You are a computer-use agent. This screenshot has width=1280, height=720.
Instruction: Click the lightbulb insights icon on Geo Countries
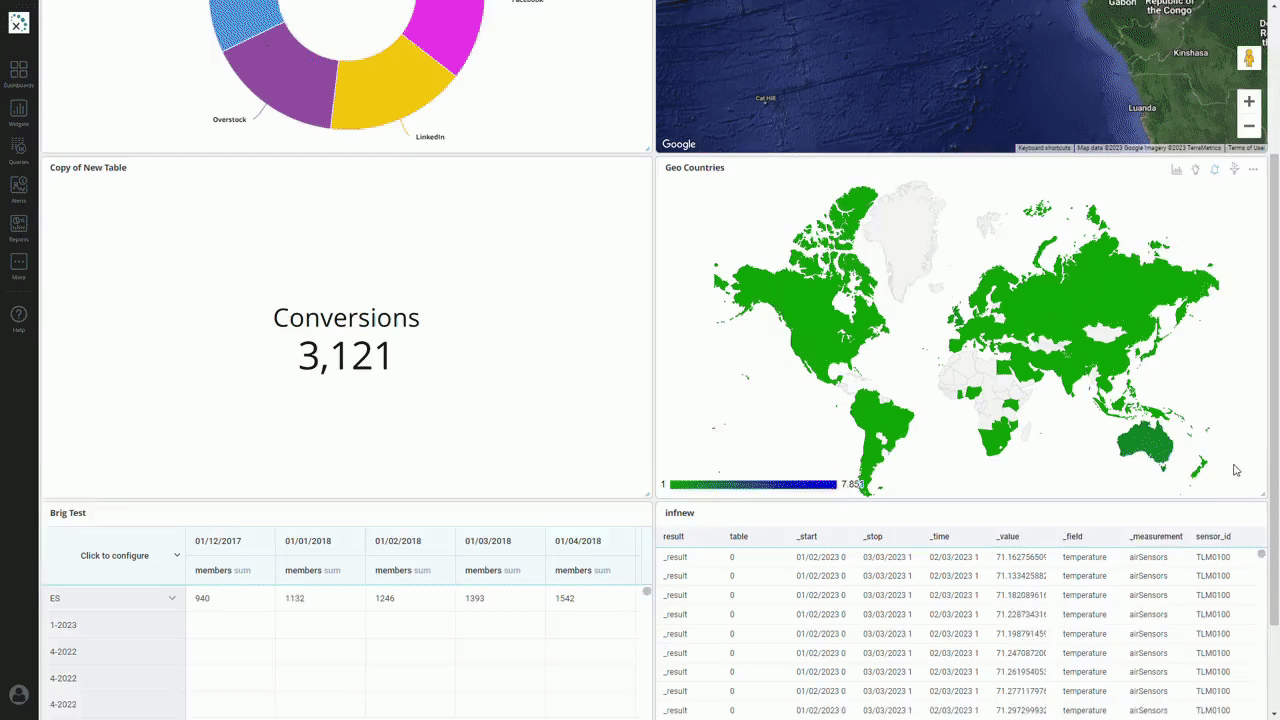[x=1195, y=169]
